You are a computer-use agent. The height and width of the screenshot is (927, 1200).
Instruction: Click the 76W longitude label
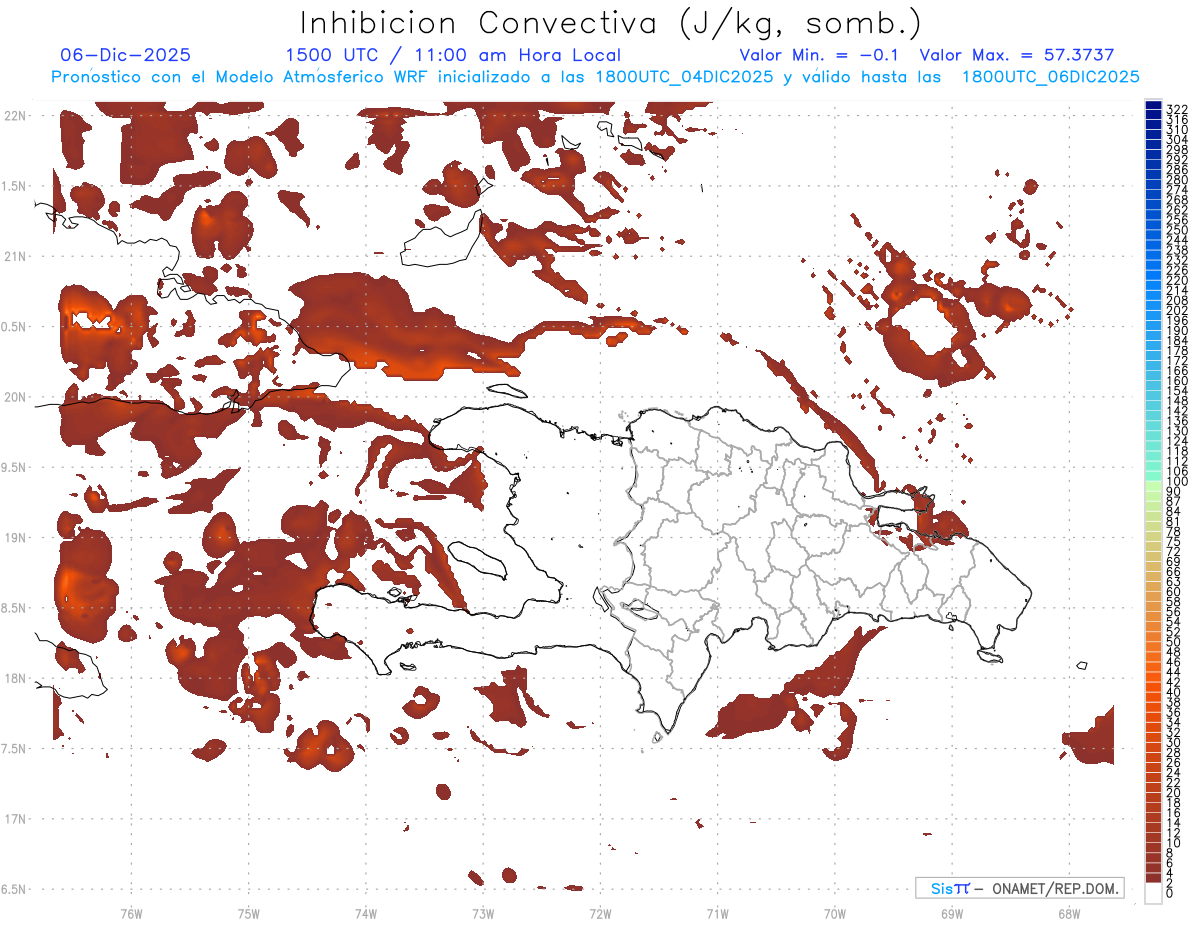point(131,912)
